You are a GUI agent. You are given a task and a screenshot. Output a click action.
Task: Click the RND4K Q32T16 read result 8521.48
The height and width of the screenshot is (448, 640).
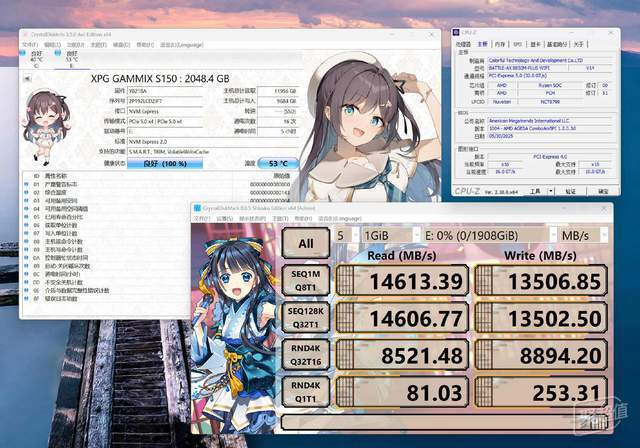[402, 355]
